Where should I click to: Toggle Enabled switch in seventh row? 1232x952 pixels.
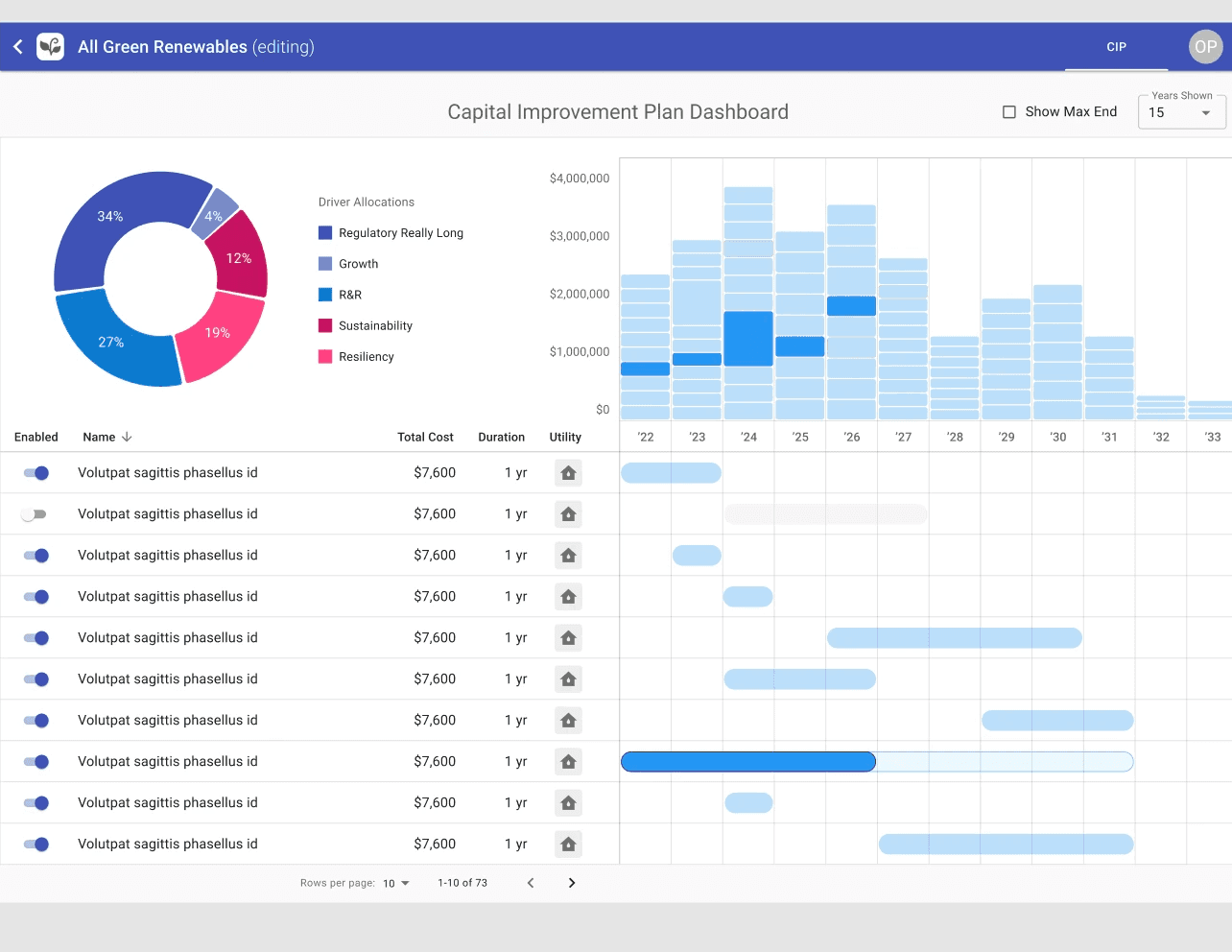click(36, 721)
